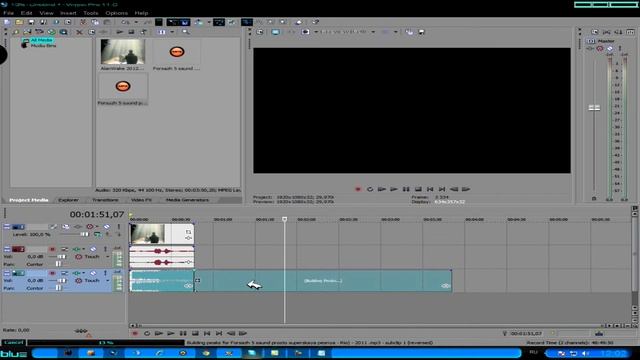Click the blue logo start button on taskbar

click(13, 354)
